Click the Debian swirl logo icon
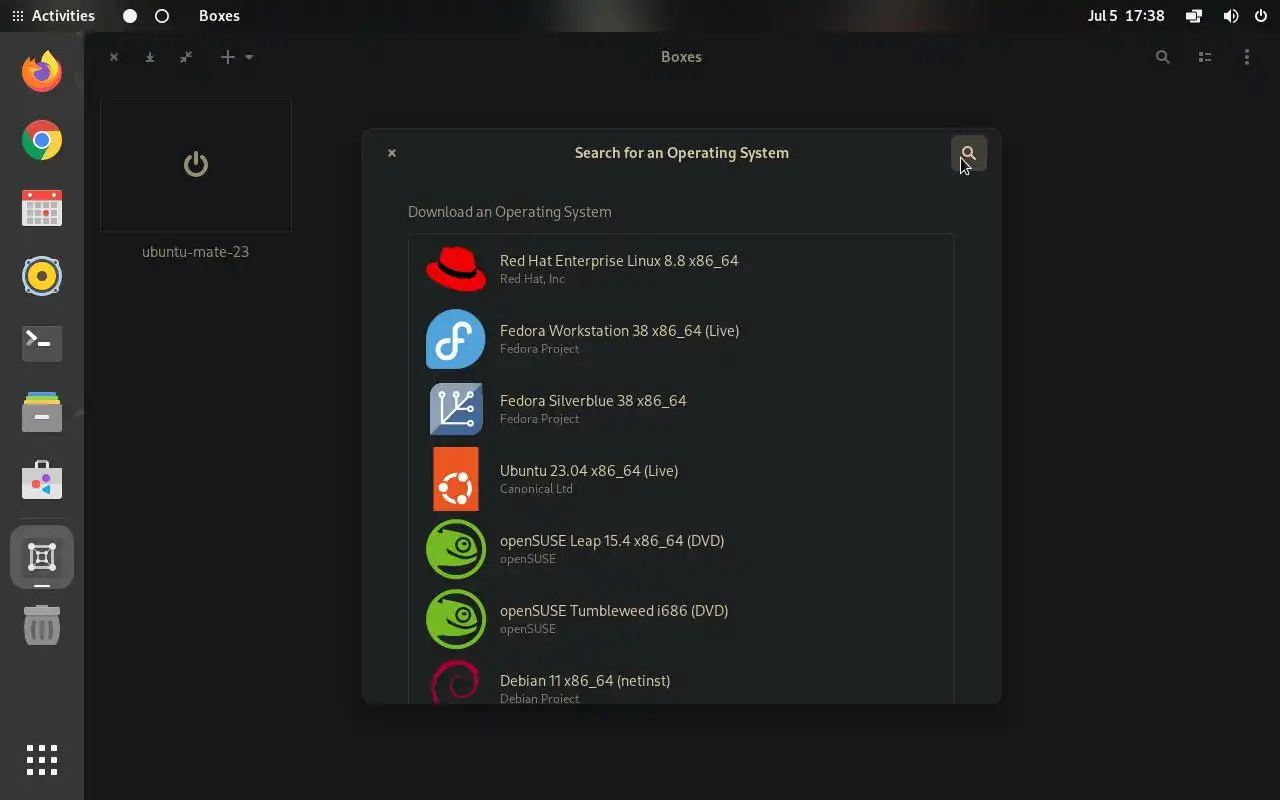The image size is (1280, 800). coord(456,682)
